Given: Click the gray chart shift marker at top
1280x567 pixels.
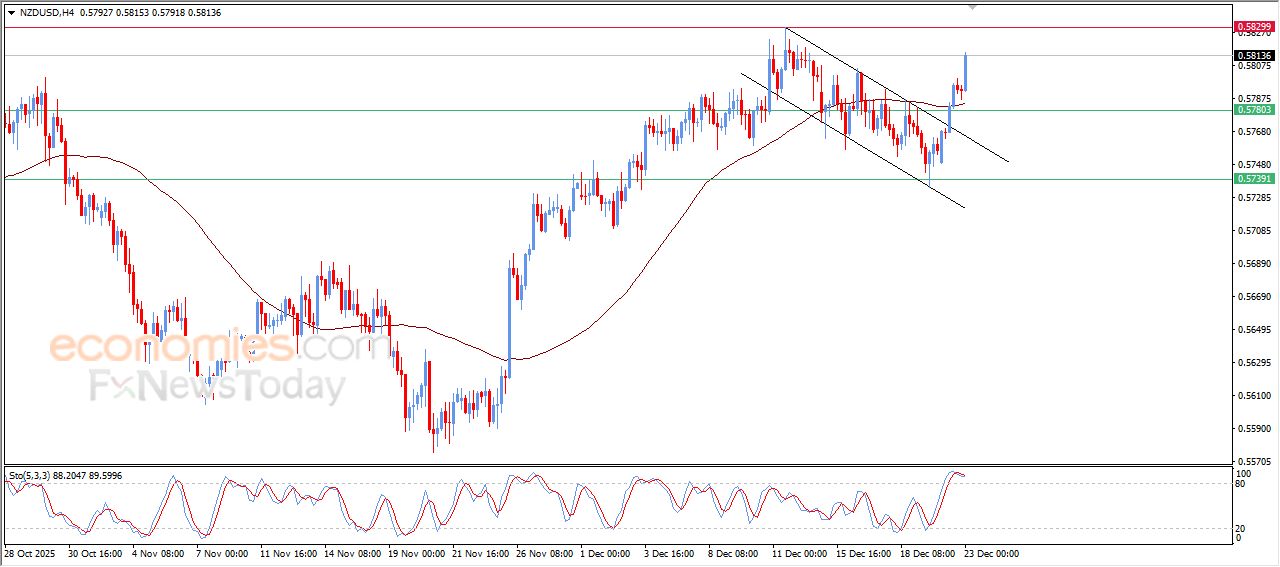Looking at the screenshot, I should (974, 7).
